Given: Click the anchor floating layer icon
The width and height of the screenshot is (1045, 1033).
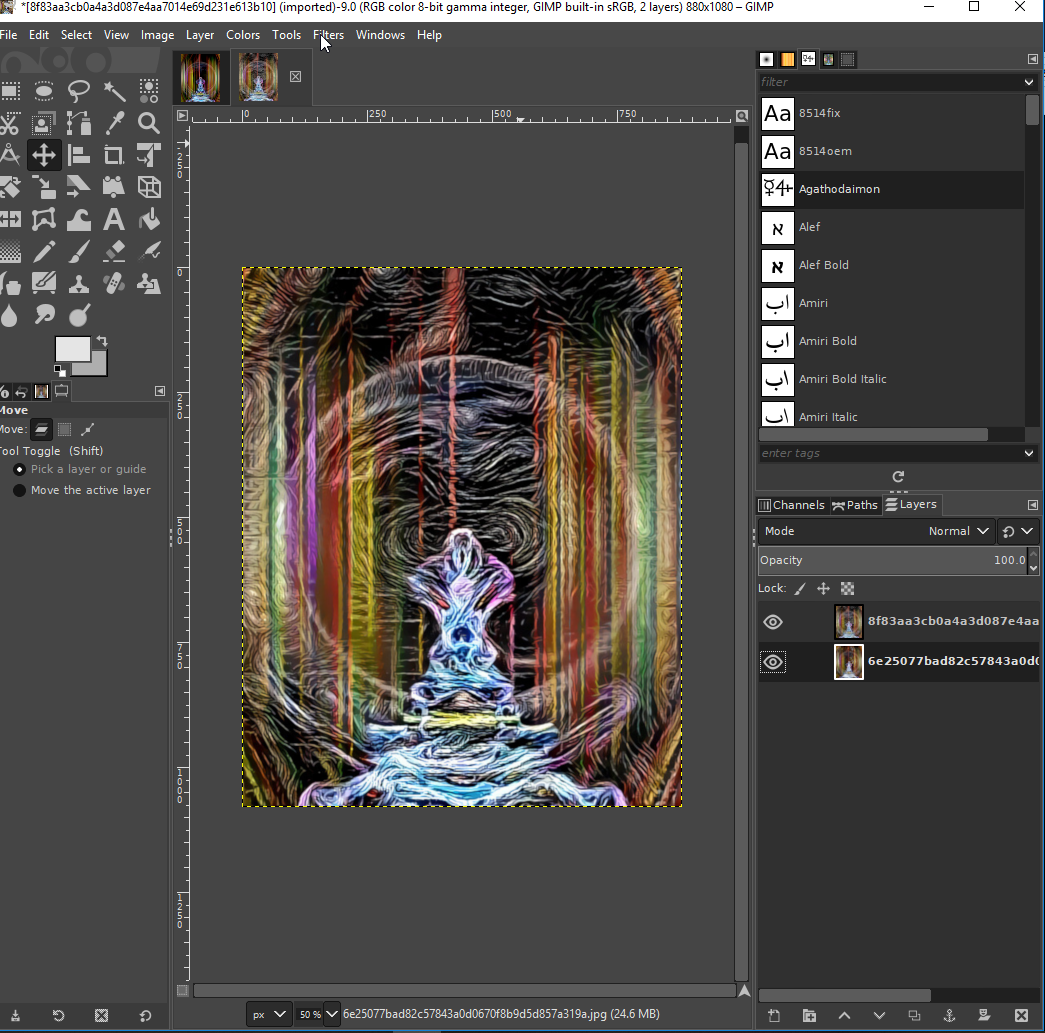Looking at the screenshot, I should click(x=950, y=1016).
